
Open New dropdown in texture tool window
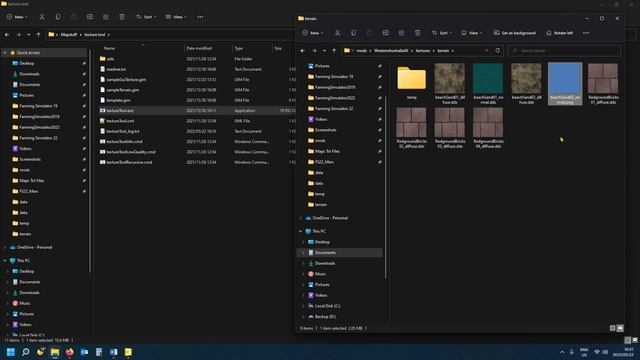[x=17, y=17]
